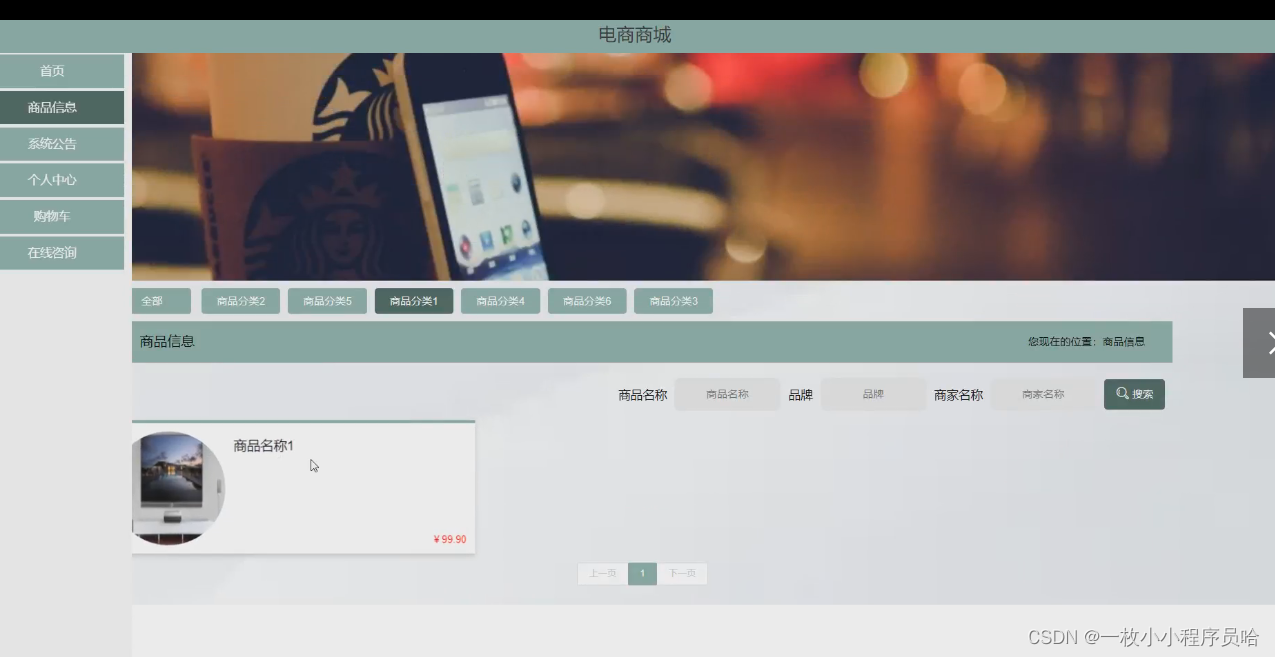Filter by 商品分类4 category
The image size is (1275, 657).
500,301
